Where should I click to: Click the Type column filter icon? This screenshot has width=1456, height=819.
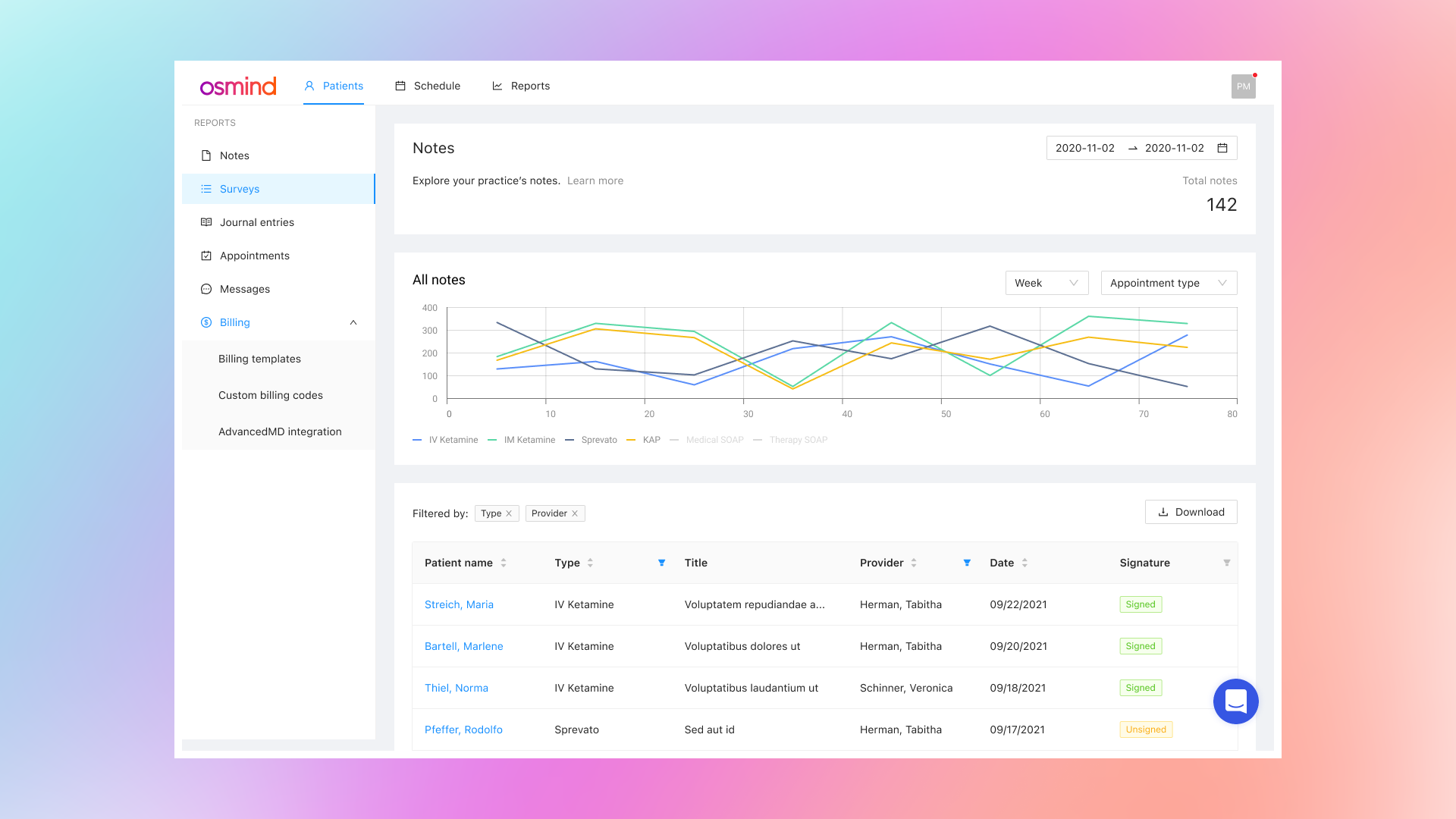click(662, 563)
